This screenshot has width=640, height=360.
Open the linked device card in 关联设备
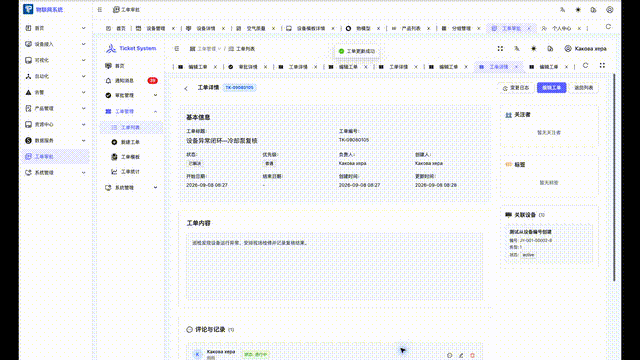point(549,243)
